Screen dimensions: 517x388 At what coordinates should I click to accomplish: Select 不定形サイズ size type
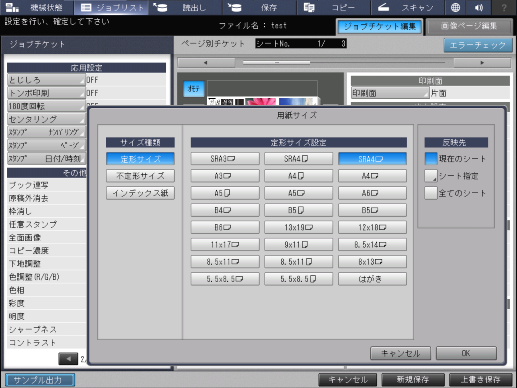140,176
